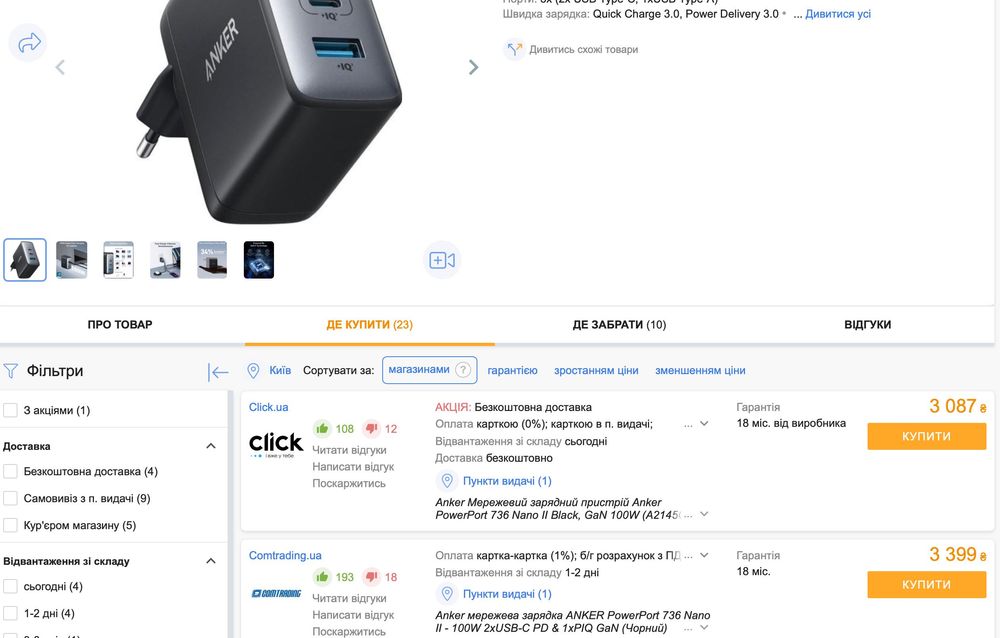Buy from Click.ua for 3 087 ₴
This screenshot has width=1000, height=638.
tap(927, 436)
